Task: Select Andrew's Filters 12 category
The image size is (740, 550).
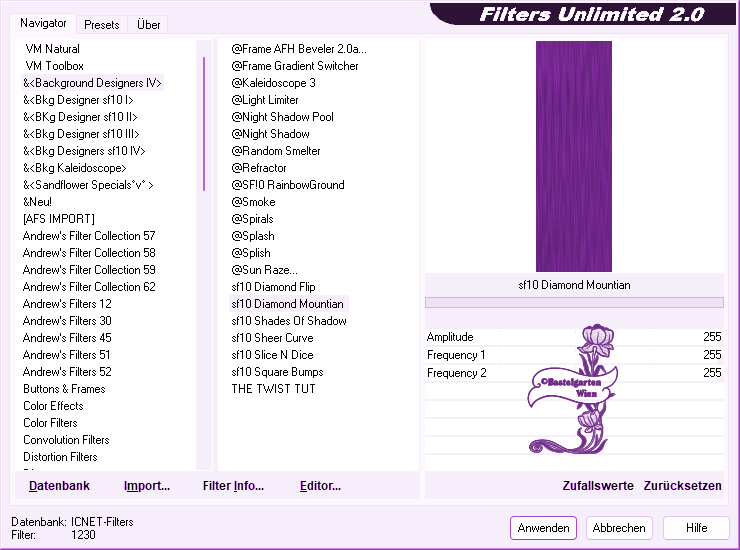Action: point(67,304)
